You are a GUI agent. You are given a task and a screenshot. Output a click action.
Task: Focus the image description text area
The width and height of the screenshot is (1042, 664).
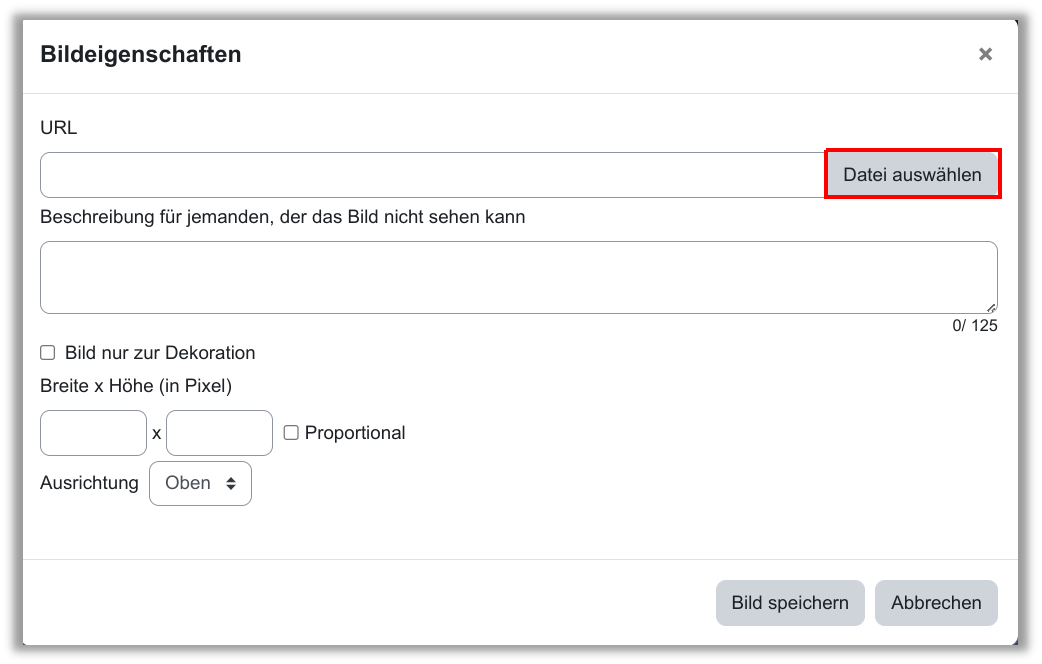point(518,277)
